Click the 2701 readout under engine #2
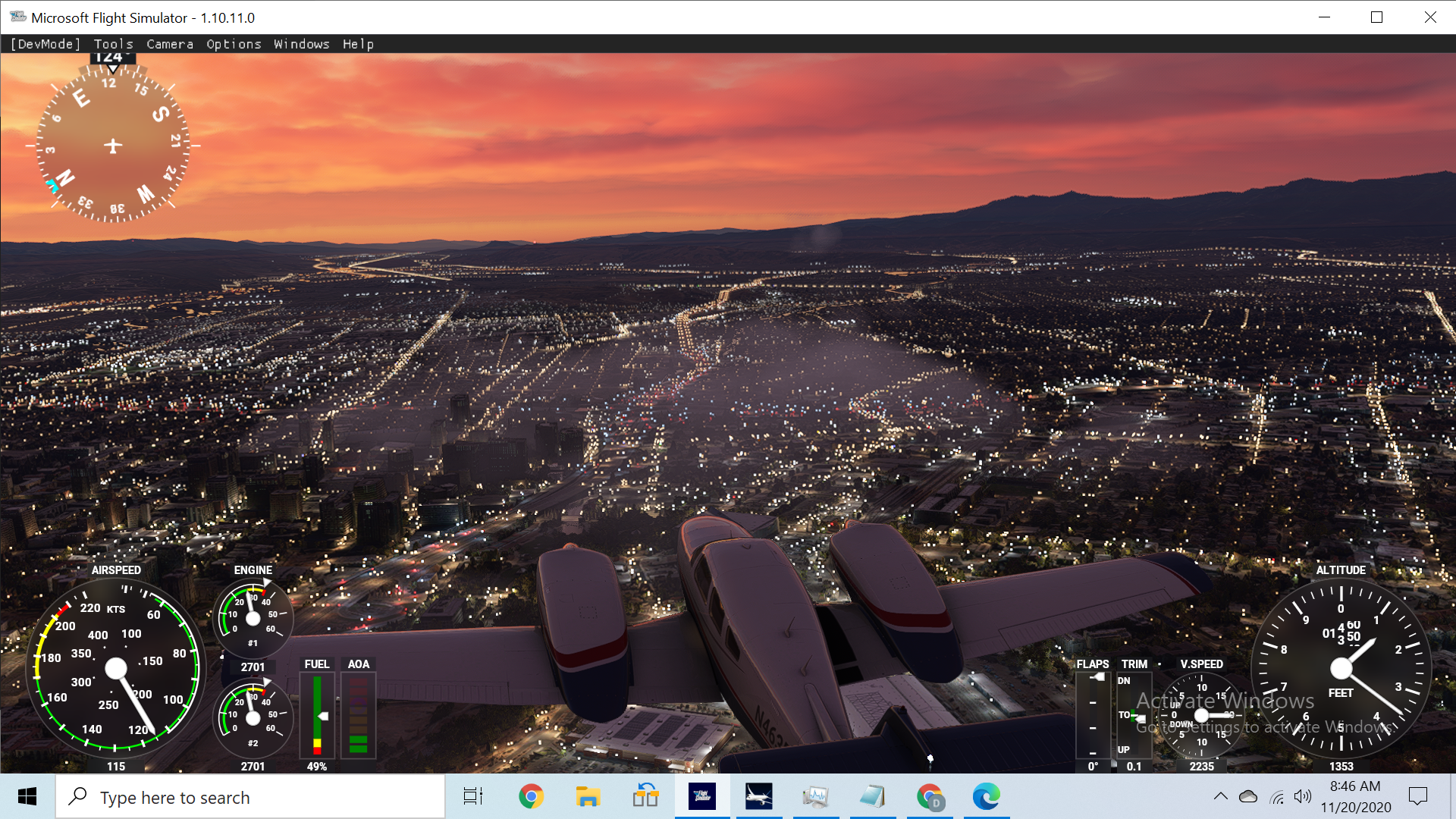This screenshot has height=819, width=1456. pyautogui.click(x=253, y=767)
